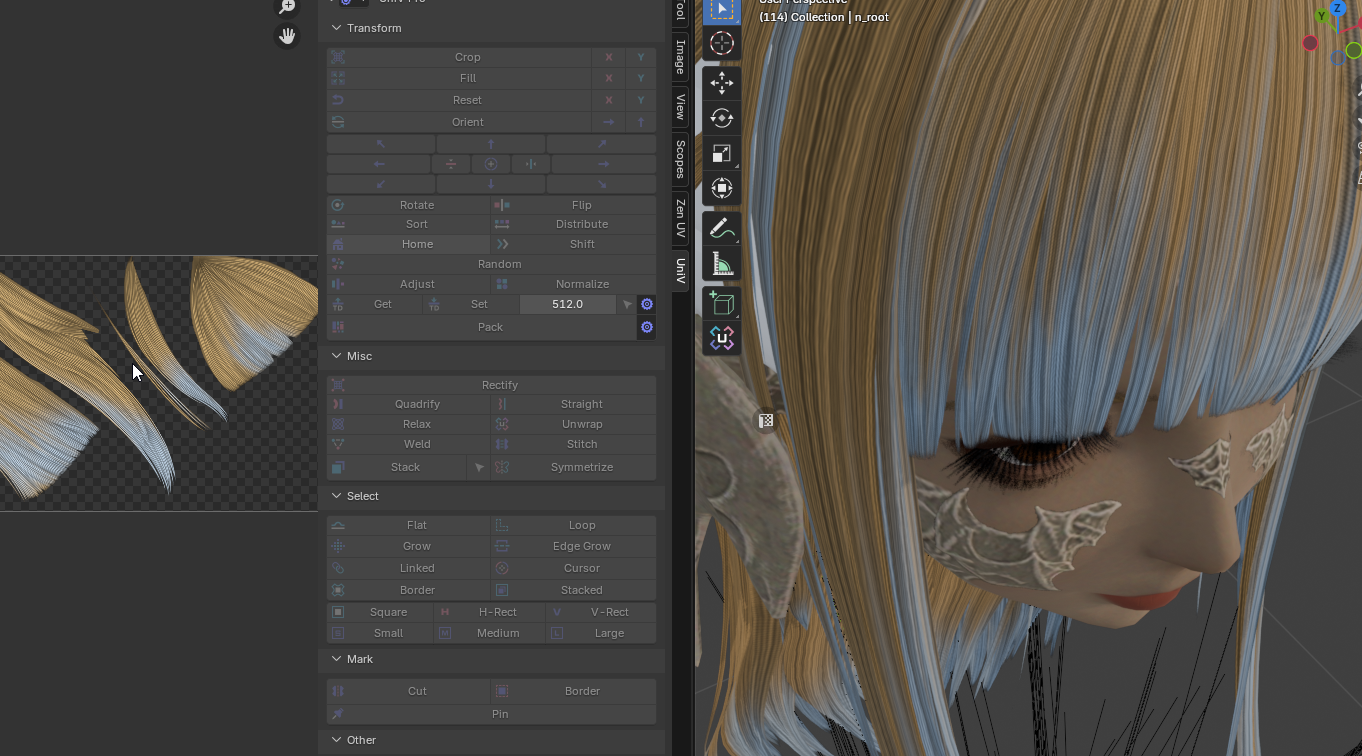Activate the Measure tool
Viewport: 1362px width, 756px height.
click(721, 264)
